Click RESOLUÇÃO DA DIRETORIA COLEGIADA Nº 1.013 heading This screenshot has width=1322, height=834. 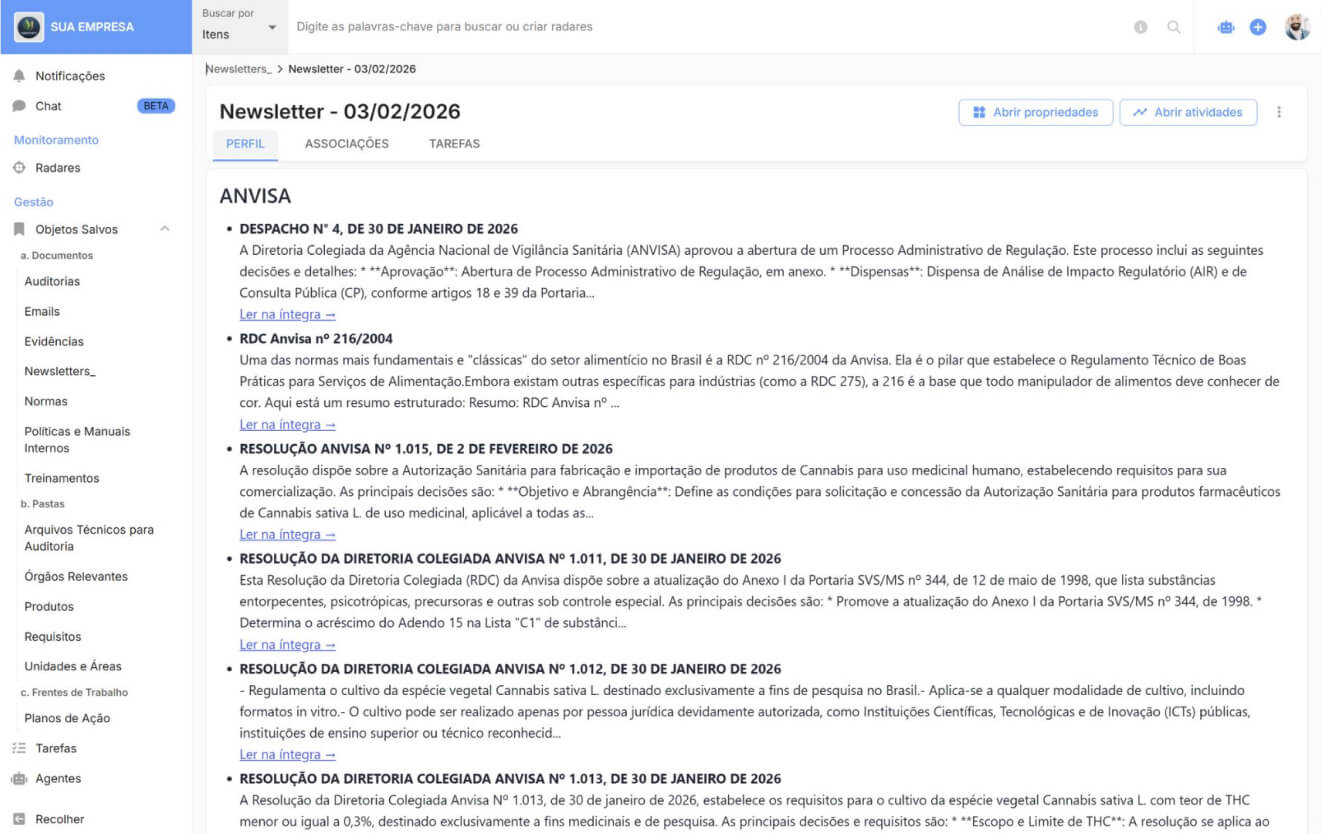pos(510,779)
